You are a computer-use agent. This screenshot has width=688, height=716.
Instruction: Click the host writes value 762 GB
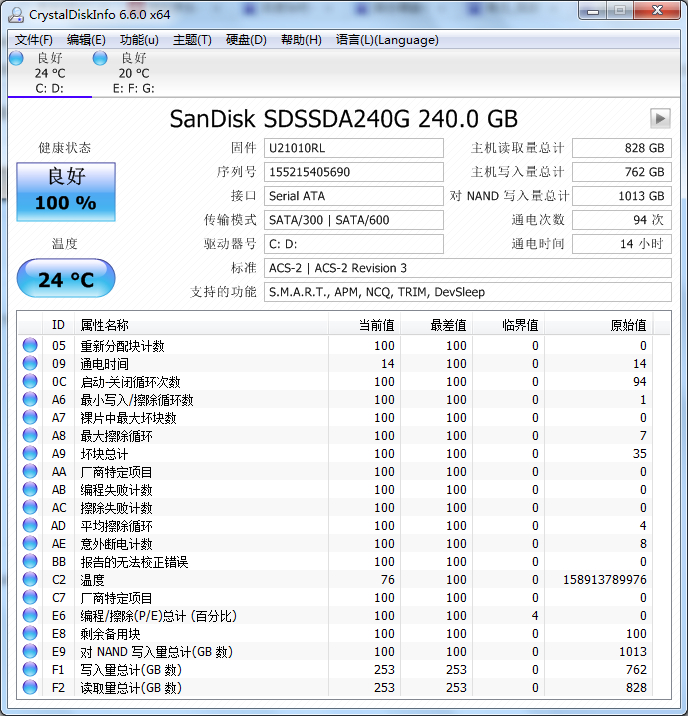coord(622,172)
